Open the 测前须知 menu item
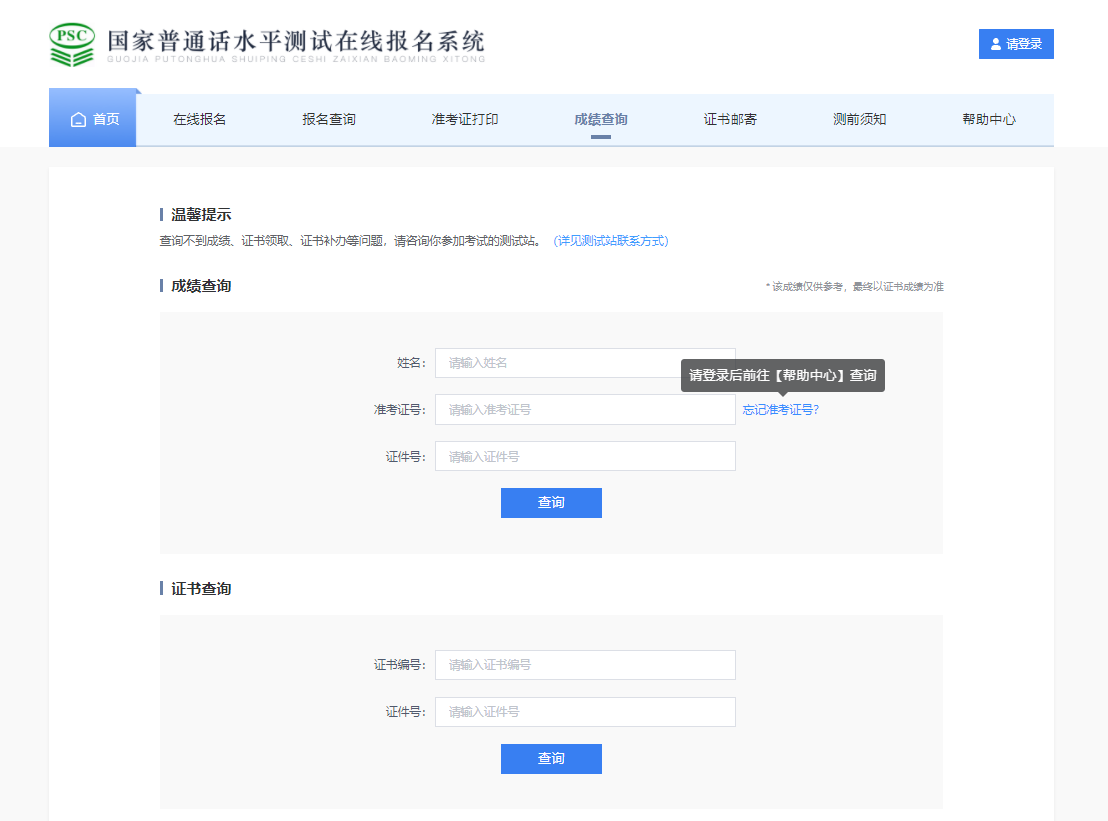 coord(860,120)
